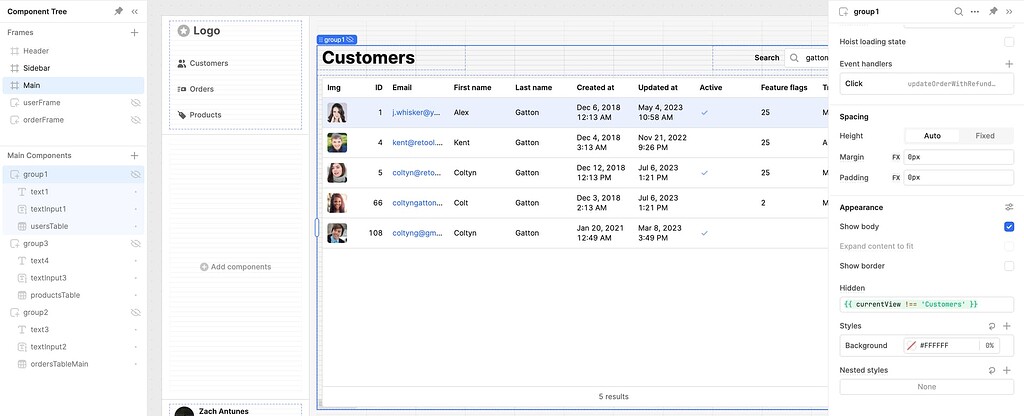Viewport: 1024px width, 416px height.
Task: Toggle visibility of group2
Action: tap(136, 313)
